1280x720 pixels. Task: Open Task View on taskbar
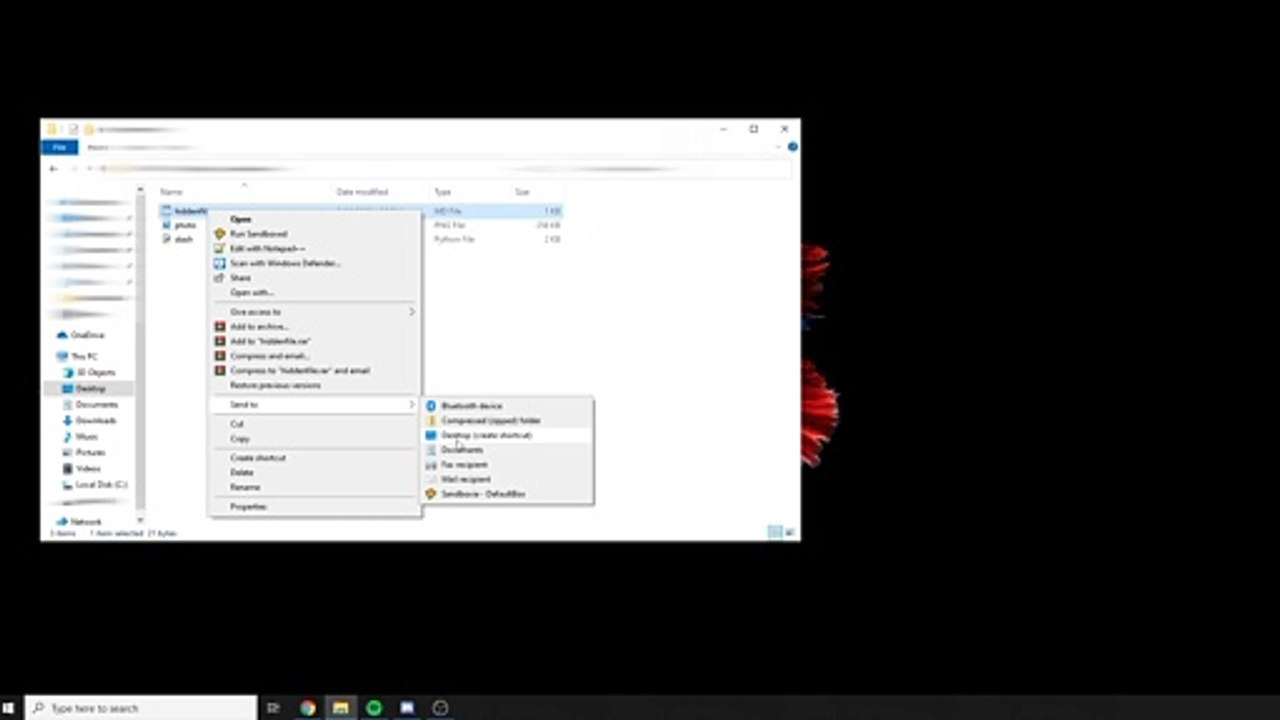(x=273, y=708)
